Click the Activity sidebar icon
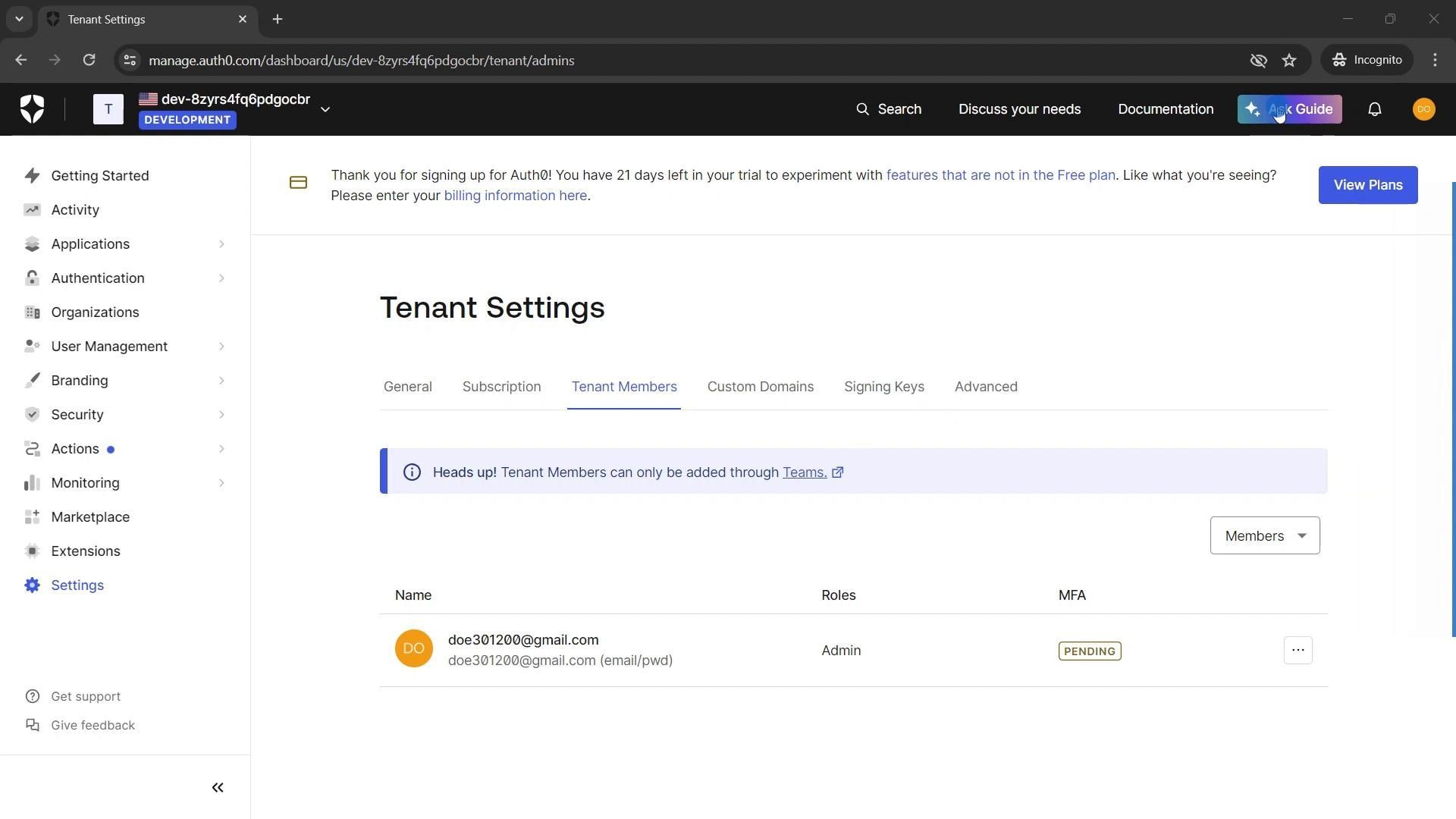Image resolution: width=1456 pixels, height=819 pixels. pyautogui.click(x=32, y=210)
